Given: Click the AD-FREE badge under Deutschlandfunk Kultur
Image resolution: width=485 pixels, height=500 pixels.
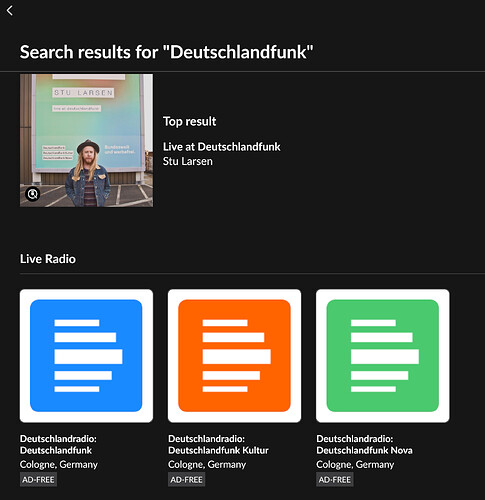Looking at the screenshot, I should [186, 480].
